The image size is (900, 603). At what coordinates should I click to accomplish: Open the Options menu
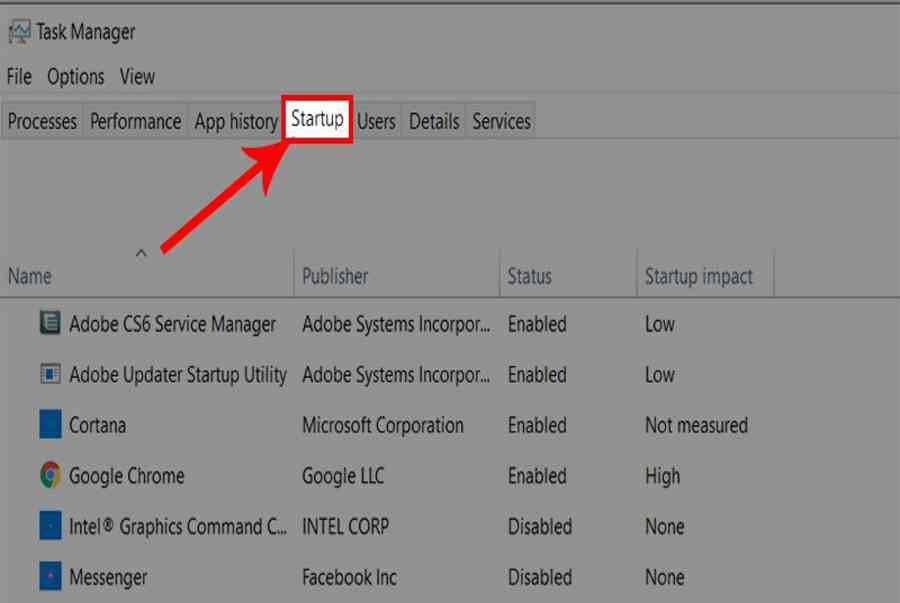[76, 76]
